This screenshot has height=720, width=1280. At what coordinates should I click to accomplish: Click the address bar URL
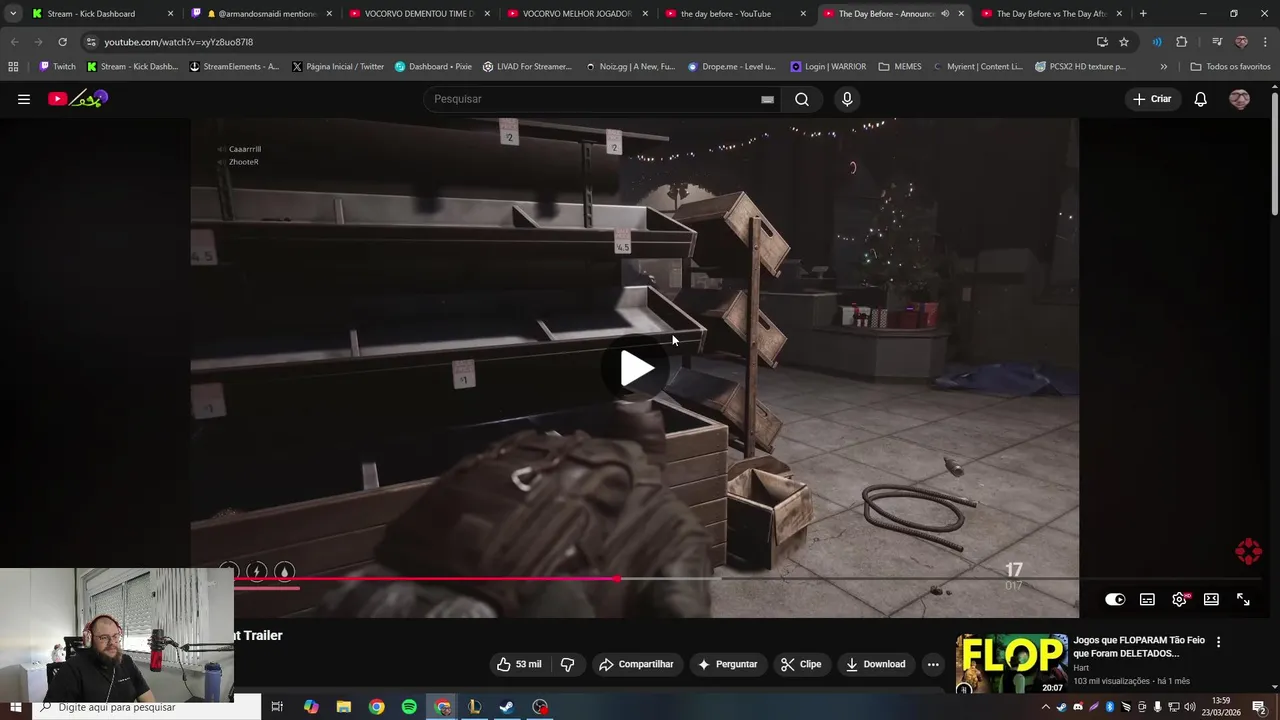[178, 42]
